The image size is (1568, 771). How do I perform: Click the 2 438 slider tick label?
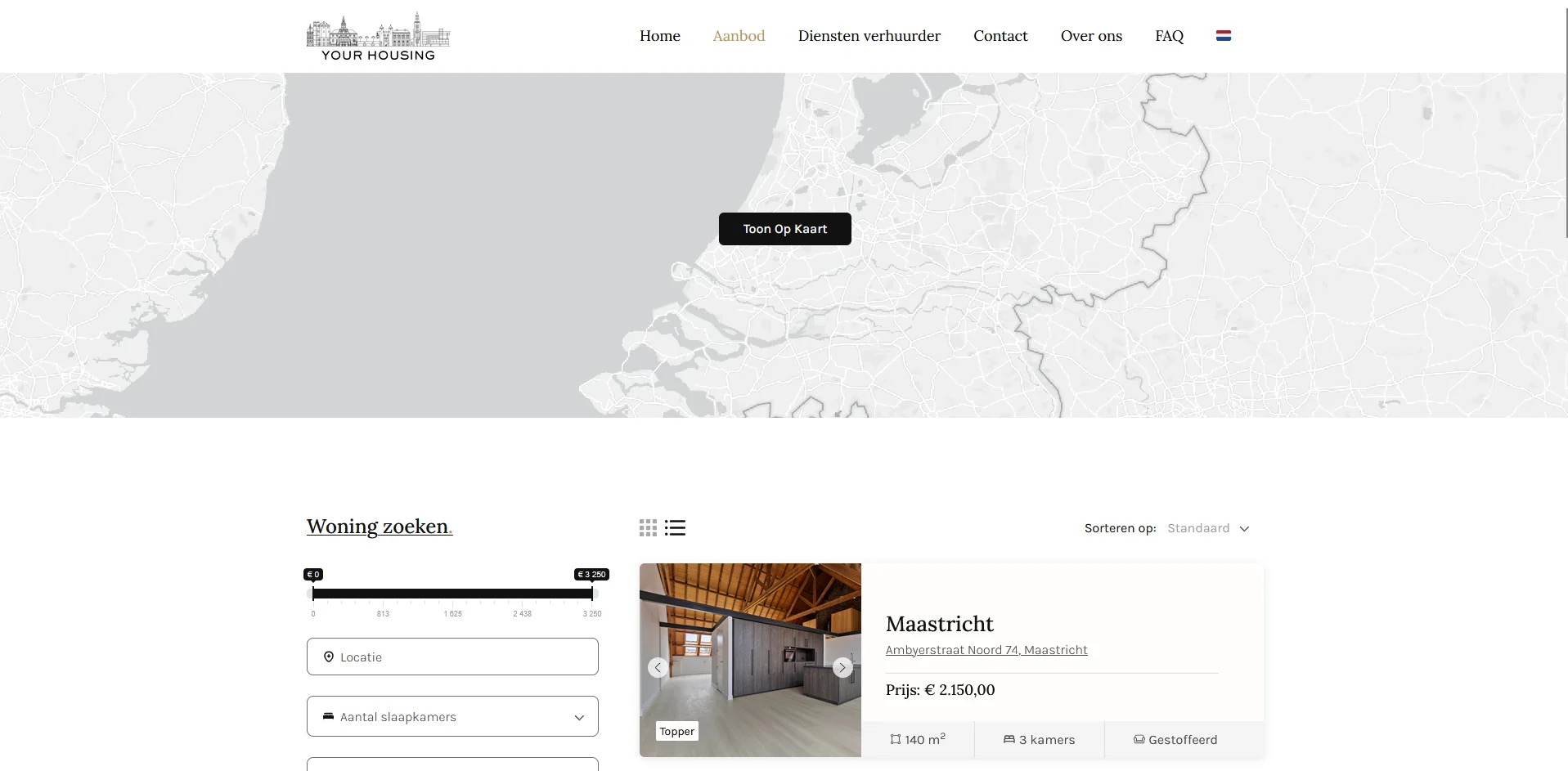(523, 614)
